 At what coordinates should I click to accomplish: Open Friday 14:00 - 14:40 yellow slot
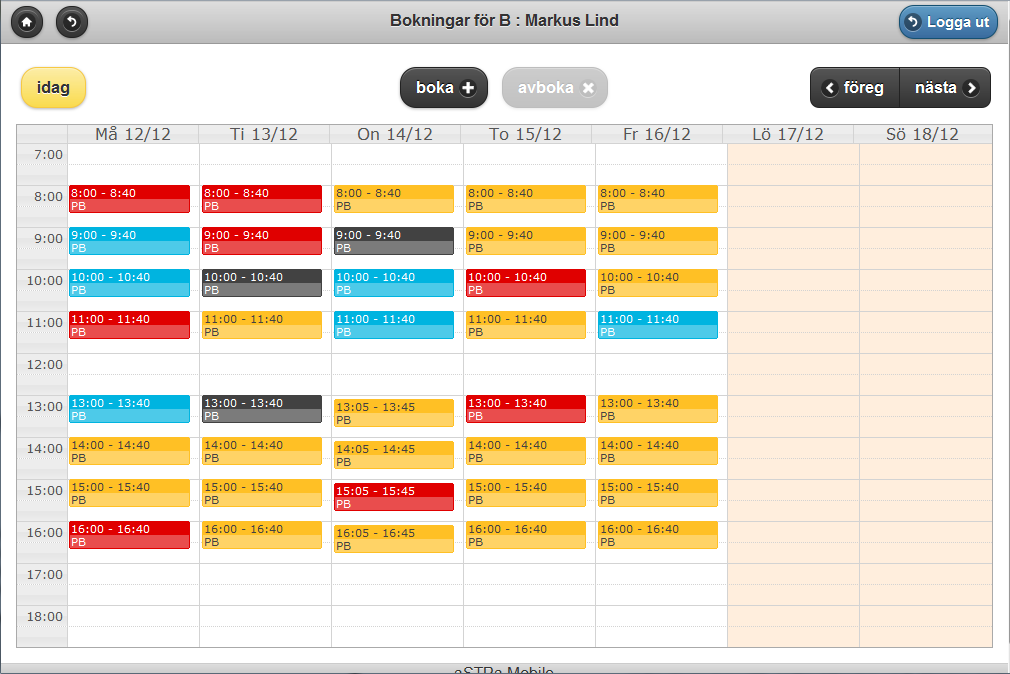point(658,451)
